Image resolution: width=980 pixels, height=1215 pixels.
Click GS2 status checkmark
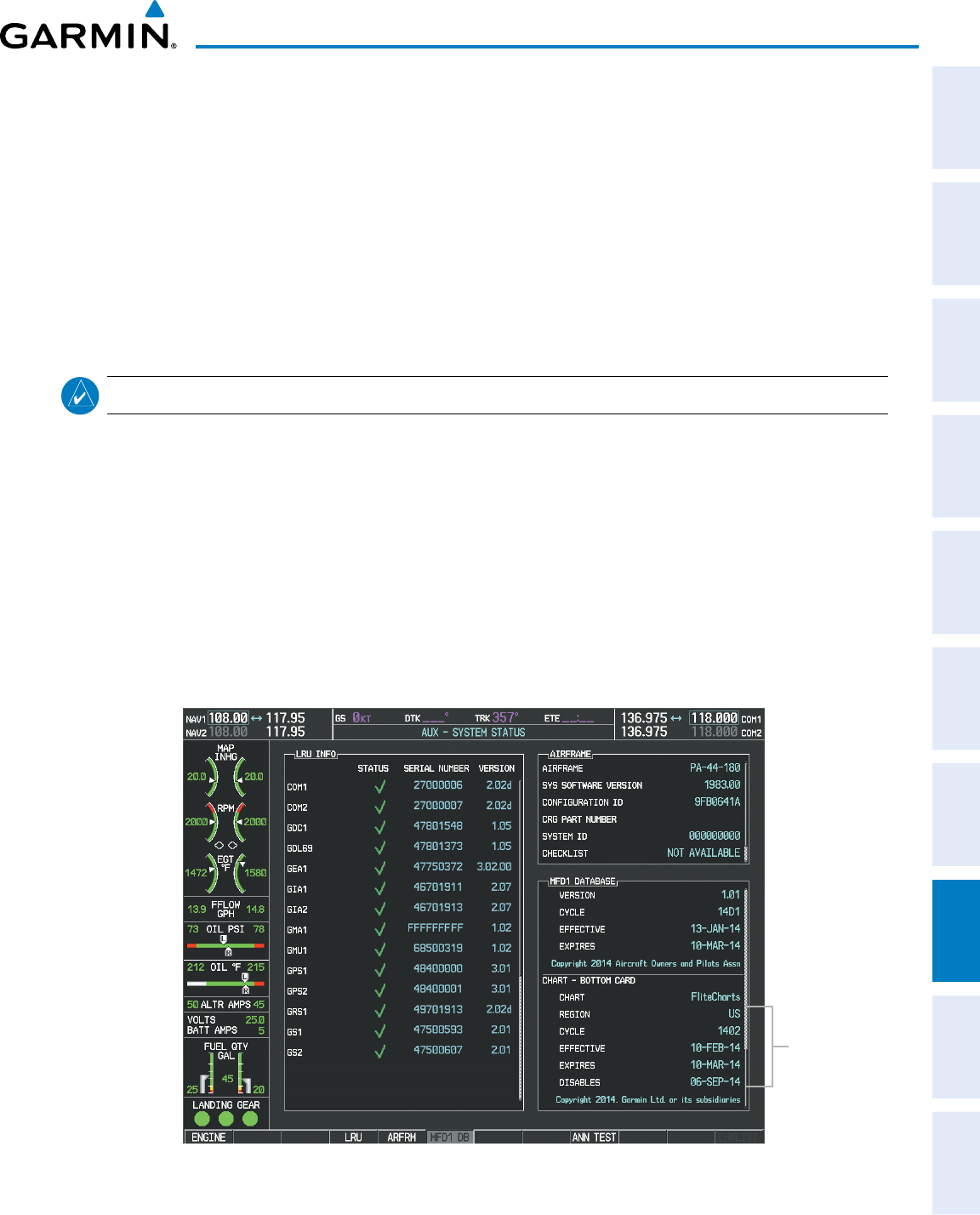point(379,1052)
